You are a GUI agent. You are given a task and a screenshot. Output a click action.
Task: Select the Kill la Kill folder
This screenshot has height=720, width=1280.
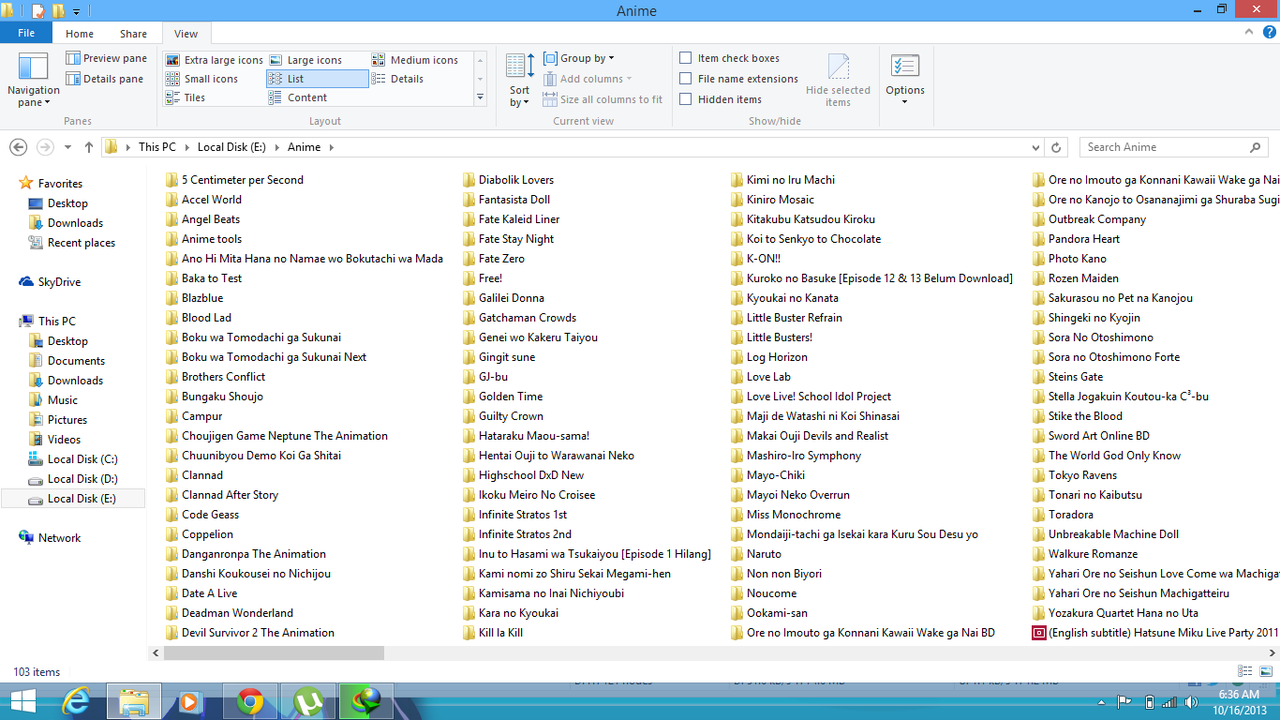tap(493, 633)
